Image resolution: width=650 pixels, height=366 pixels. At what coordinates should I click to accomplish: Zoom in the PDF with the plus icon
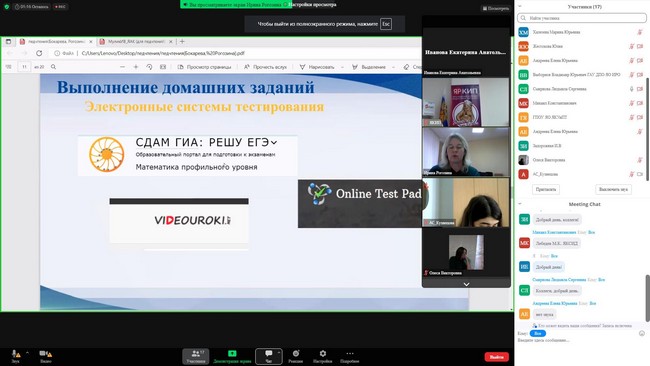click(x=136, y=67)
